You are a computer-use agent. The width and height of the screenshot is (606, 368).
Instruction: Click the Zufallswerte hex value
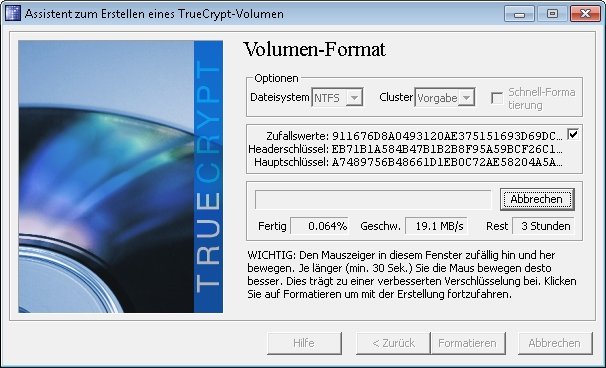click(x=447, y=136)
